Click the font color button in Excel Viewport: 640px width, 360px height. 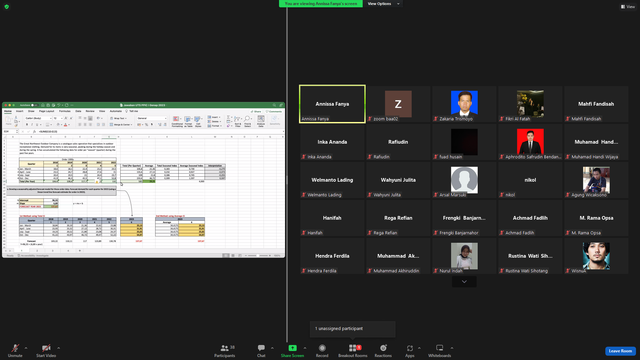click(x=65, y=124)
